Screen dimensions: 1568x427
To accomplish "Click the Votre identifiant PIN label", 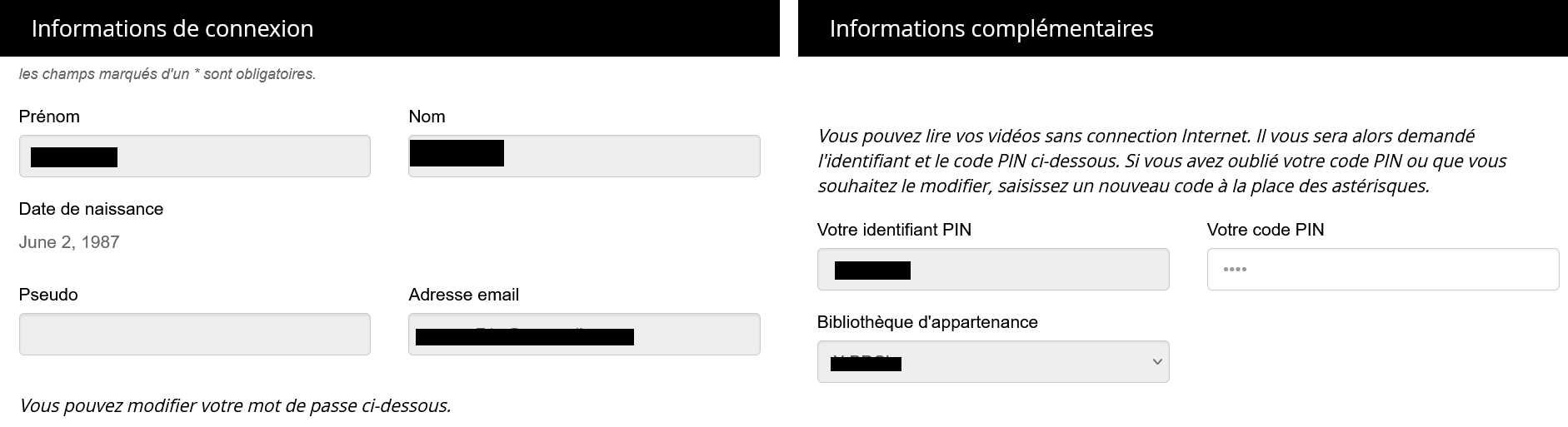I will point(894,230).
